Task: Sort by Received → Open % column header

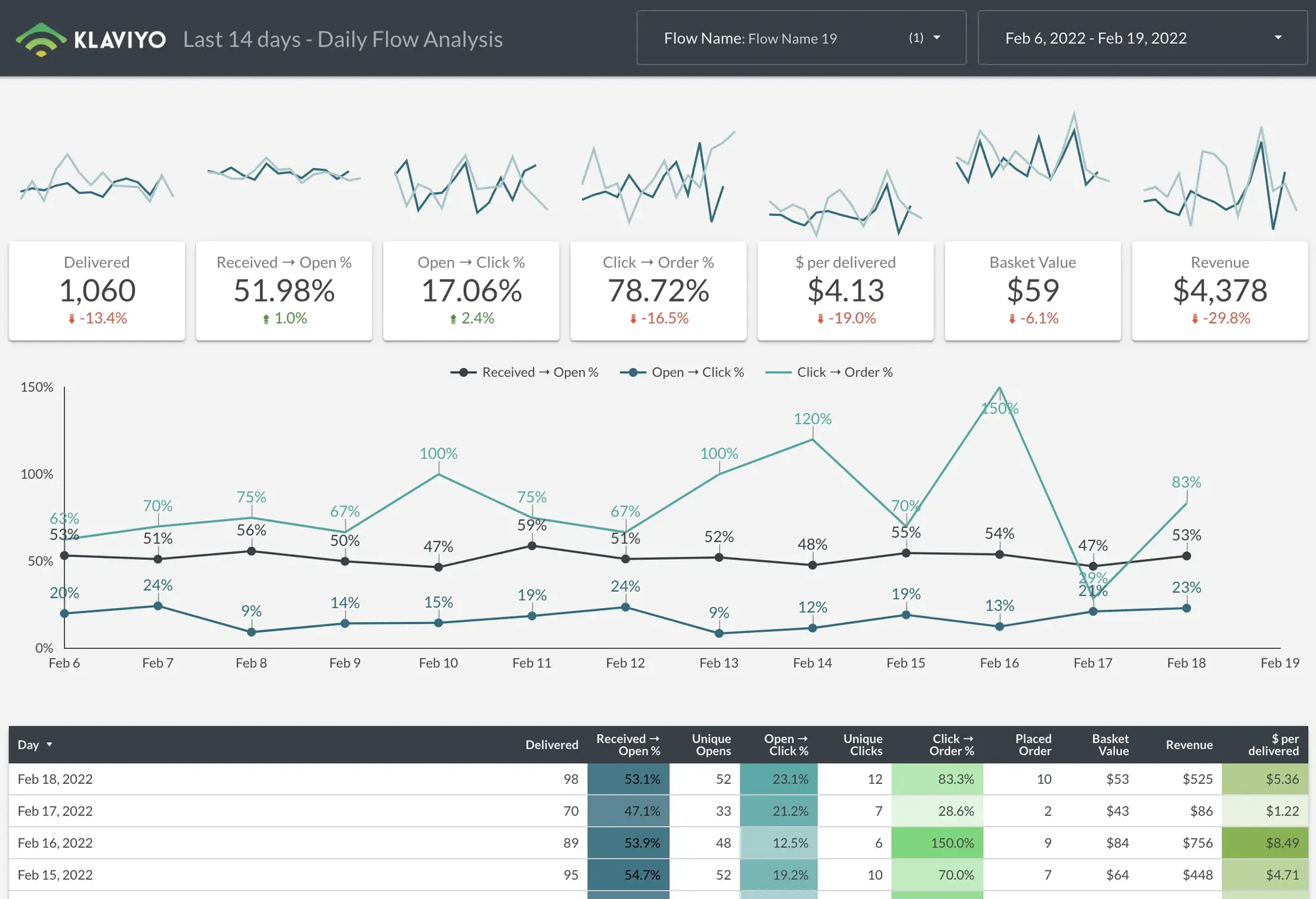Action: 628,744
